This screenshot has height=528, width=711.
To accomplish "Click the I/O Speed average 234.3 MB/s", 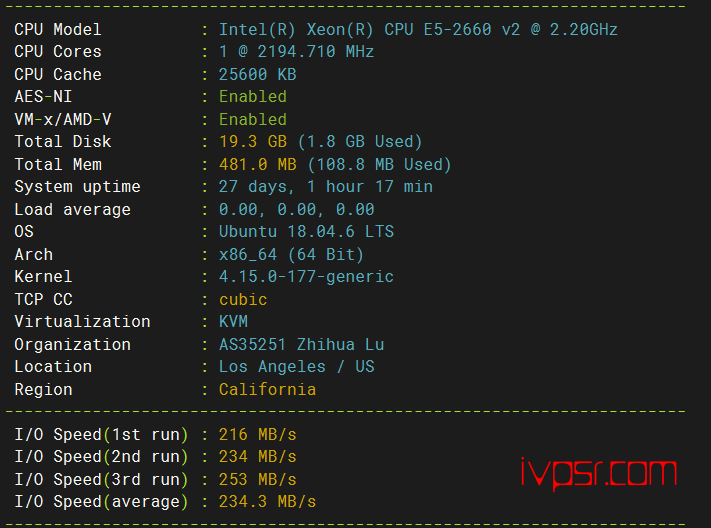I will coord(267,502).
